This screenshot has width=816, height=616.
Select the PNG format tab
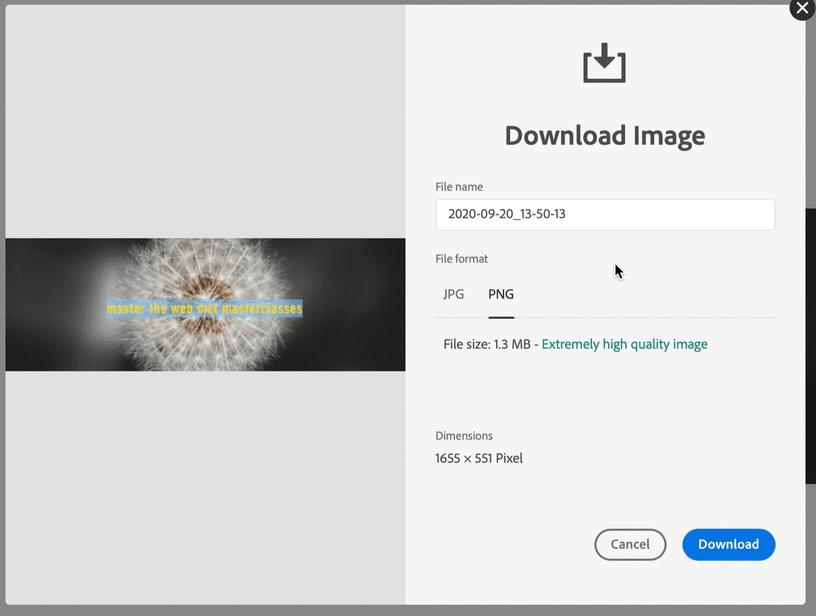pyautogui.click(x=500, y=294)
